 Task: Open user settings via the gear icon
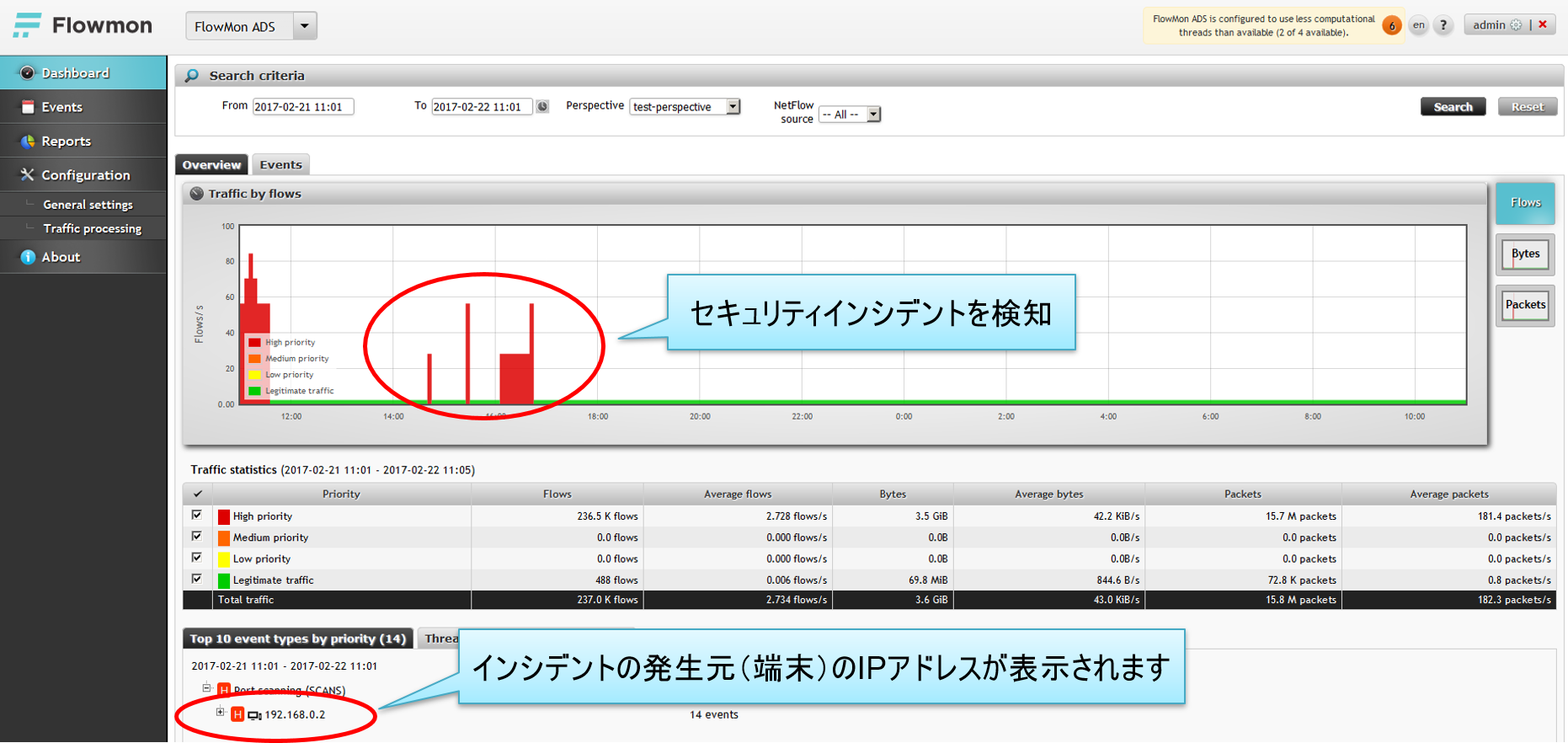(1516, 25)
